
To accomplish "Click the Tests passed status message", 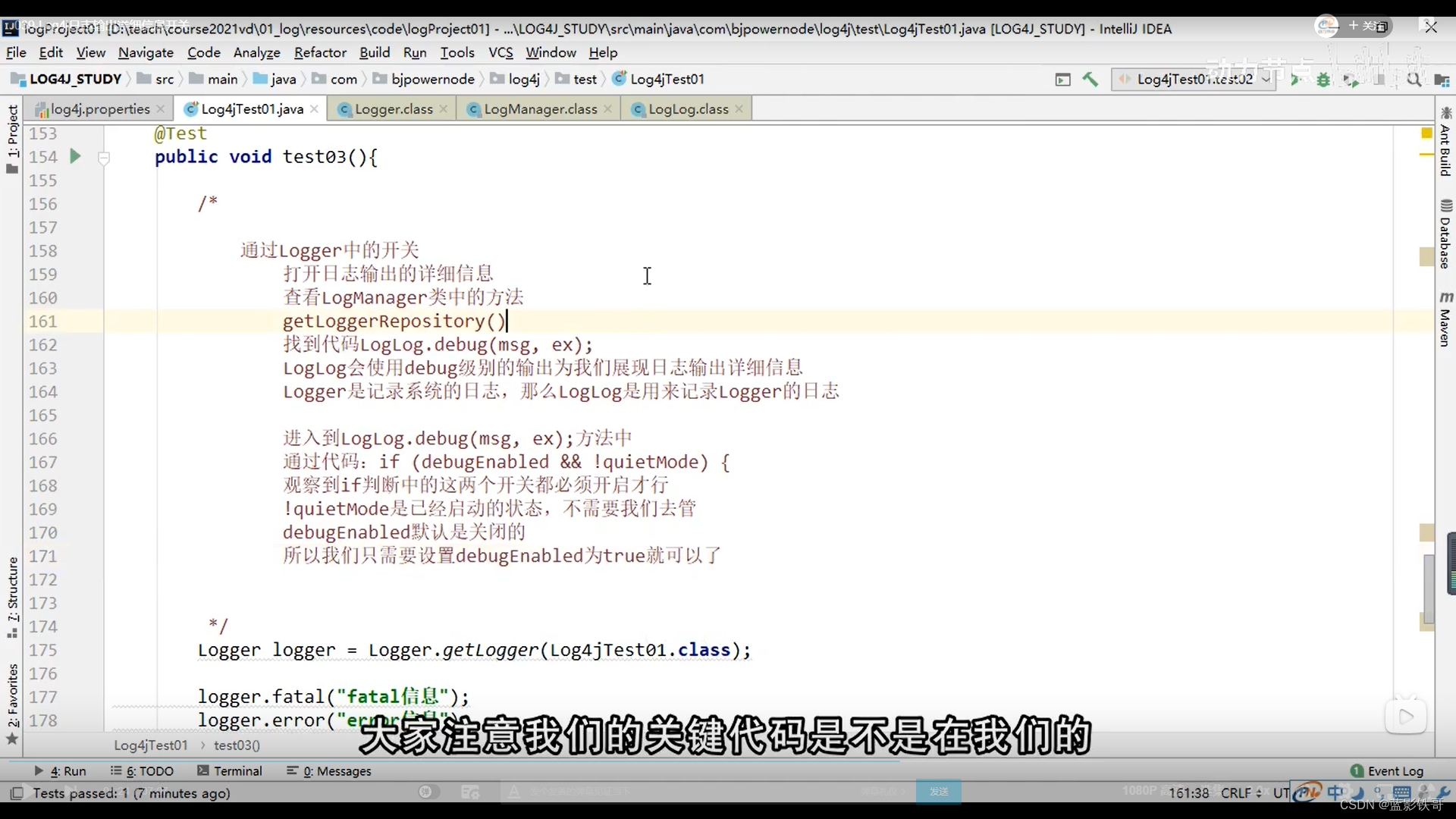I will tap(131, 793).
